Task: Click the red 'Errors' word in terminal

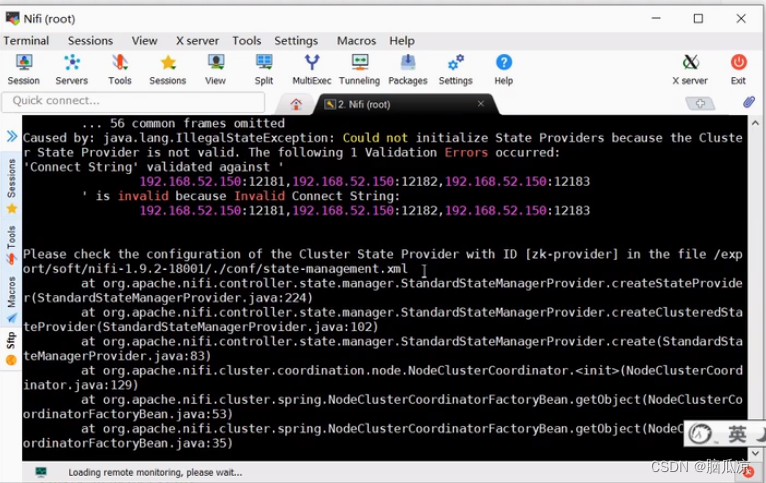Action: pos(466,152)
